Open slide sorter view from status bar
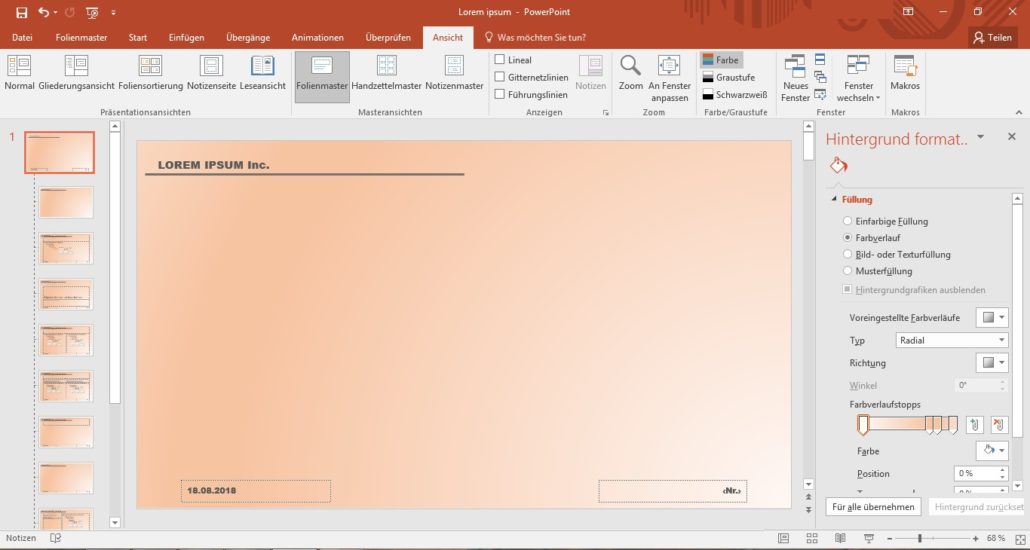The height and width of the screenshot is (550, 1030). pos(812,538)
